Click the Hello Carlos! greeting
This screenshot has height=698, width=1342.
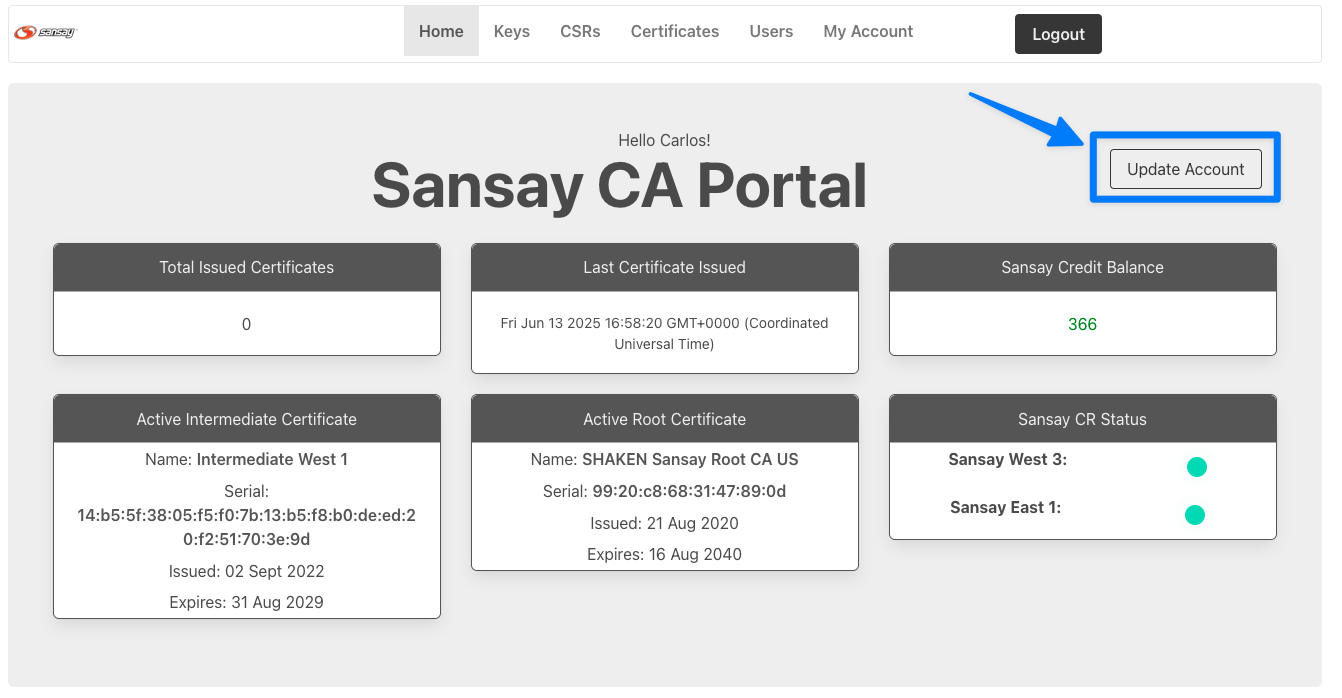pos(665,140)
